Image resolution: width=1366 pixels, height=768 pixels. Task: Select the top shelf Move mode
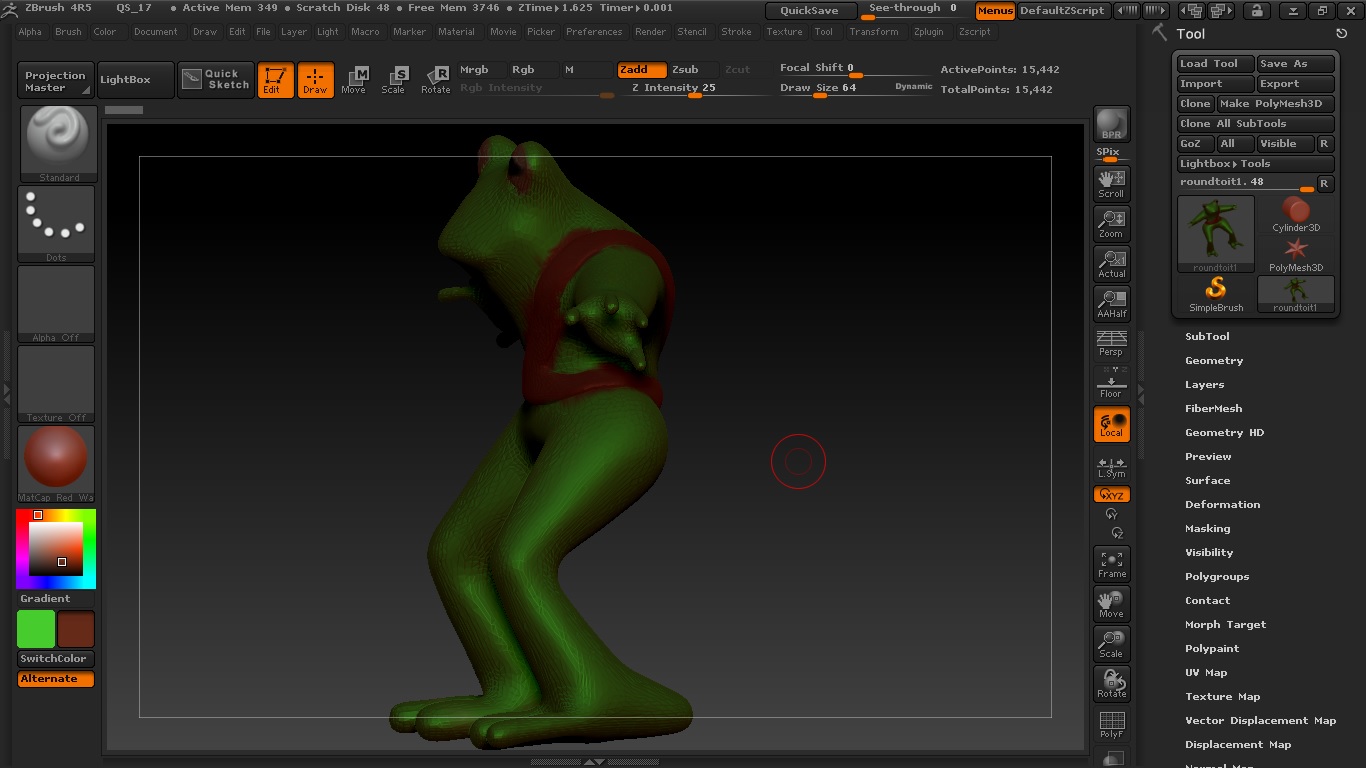point(354,80)
